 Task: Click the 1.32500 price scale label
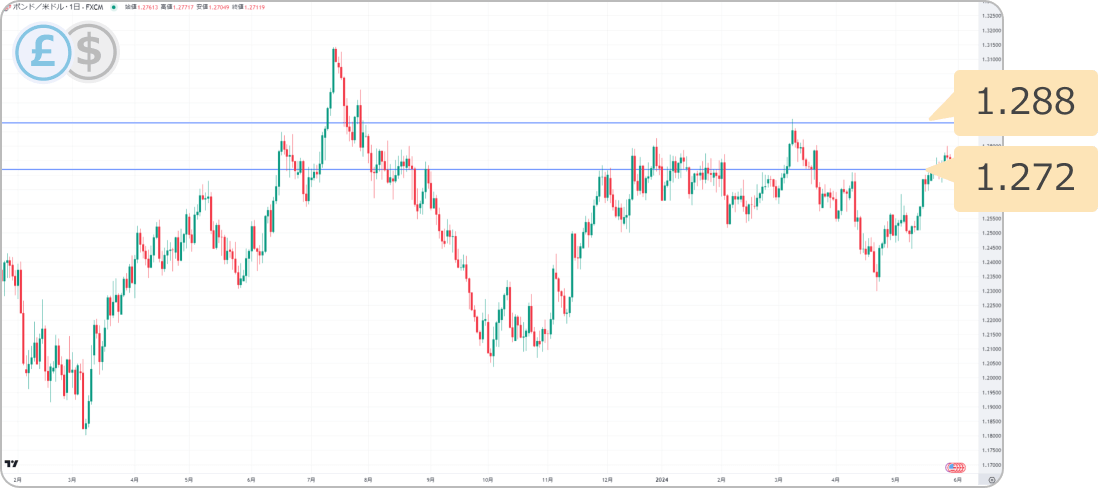point(992,16)
